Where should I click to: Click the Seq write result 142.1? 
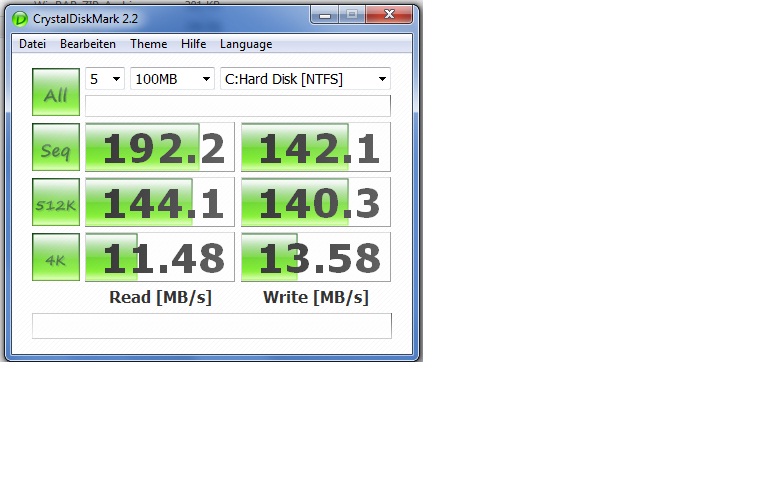click(x=316, y=147)
